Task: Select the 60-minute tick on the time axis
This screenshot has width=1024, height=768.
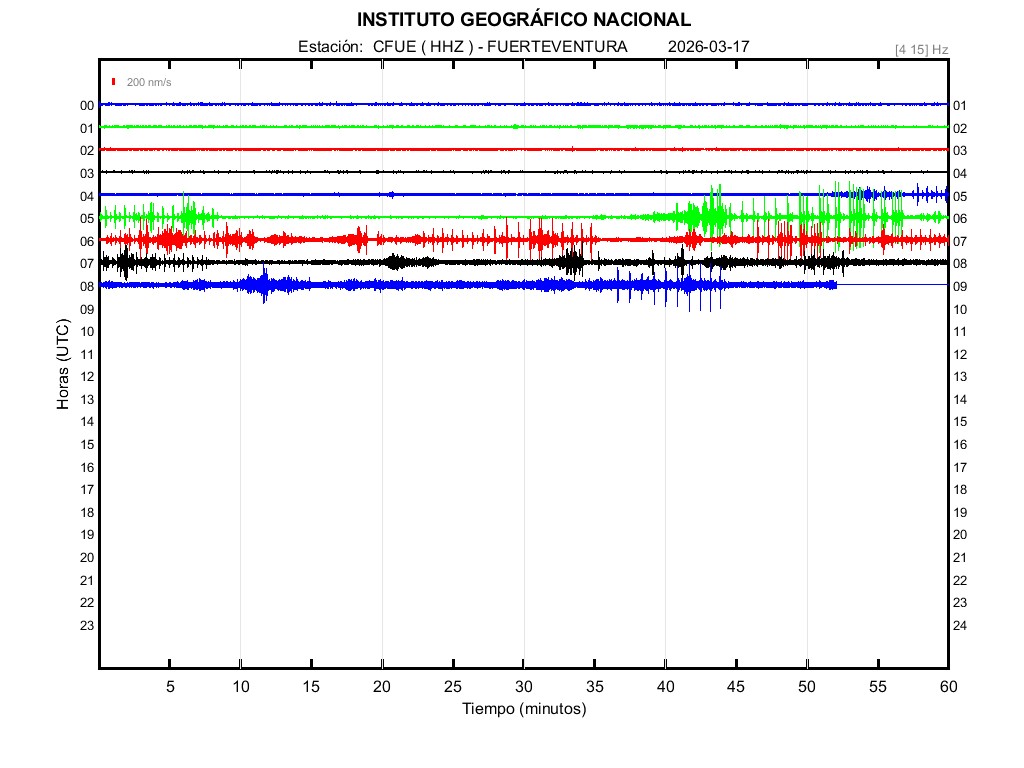Action: (947, 686)
